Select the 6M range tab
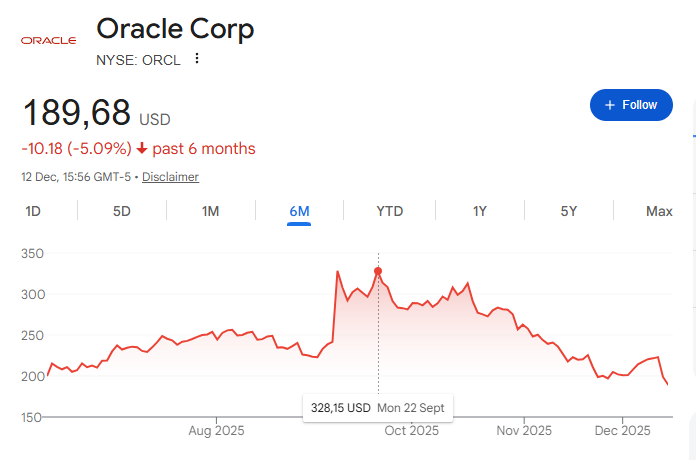The image size is (696, 460). point(299,211)
